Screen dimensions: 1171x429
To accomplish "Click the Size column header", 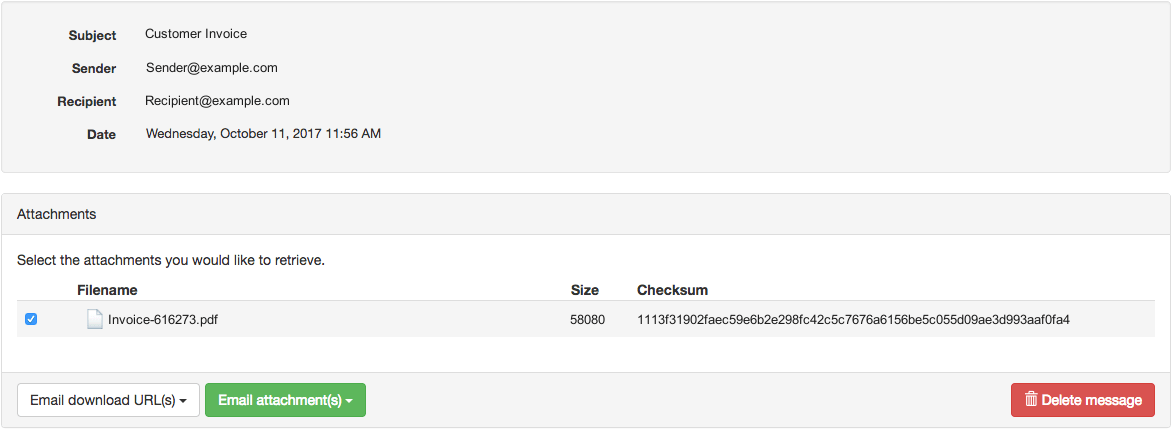I will click(584, 290).
